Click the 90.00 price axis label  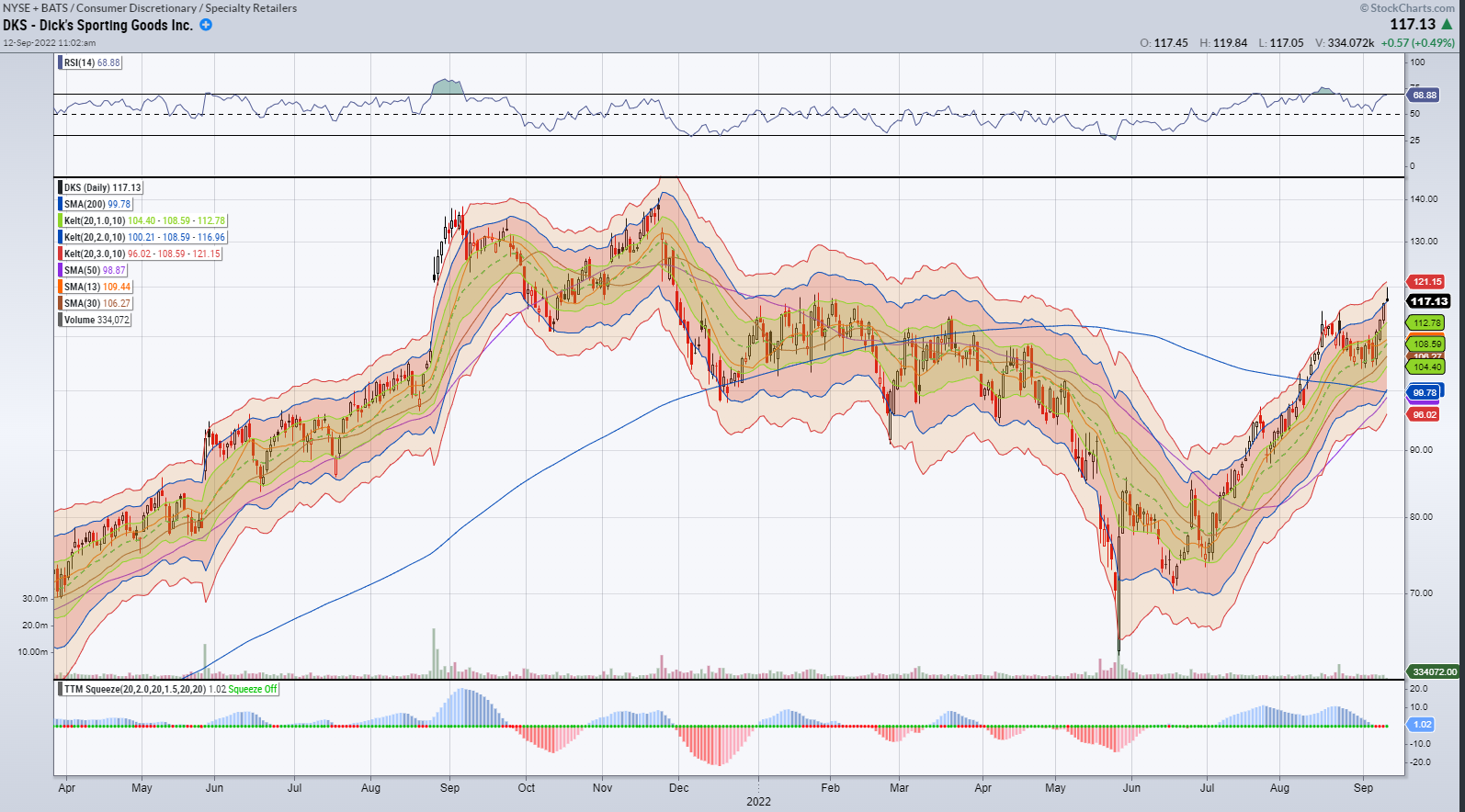click(x=1421, y=450)
